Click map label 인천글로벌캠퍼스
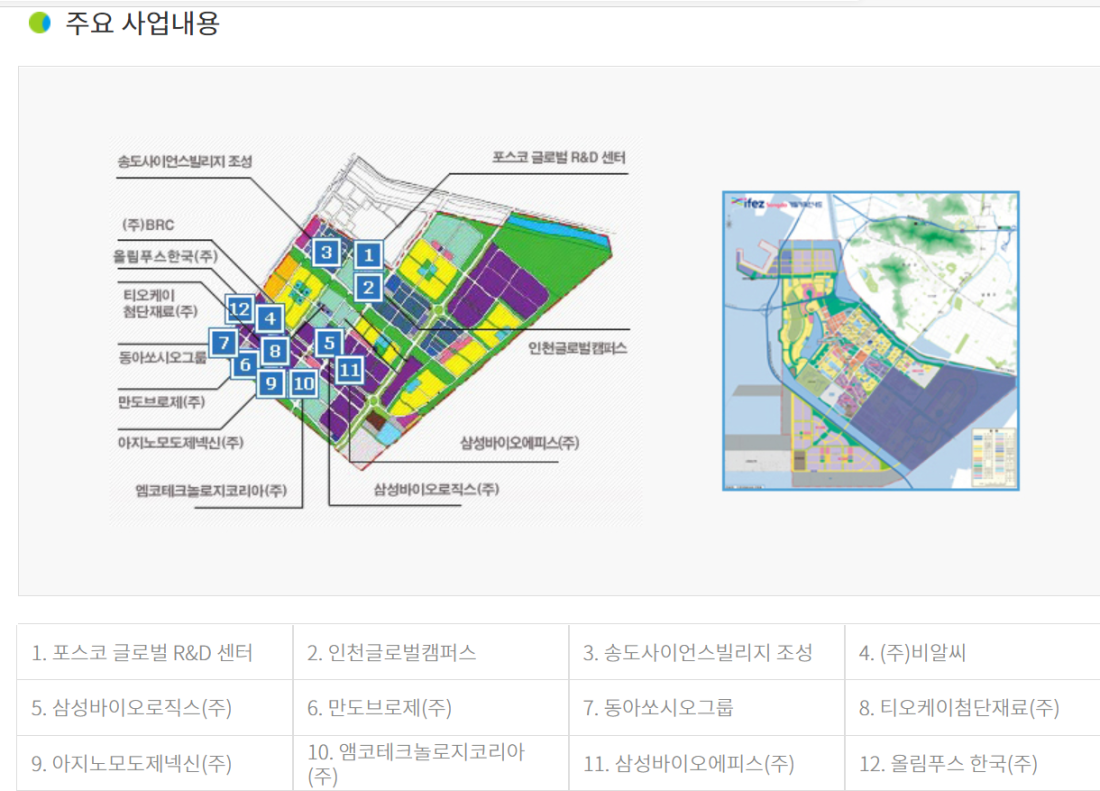This screenshot has width=1100, height=791. pyautogui.click(x=577, y=348)
